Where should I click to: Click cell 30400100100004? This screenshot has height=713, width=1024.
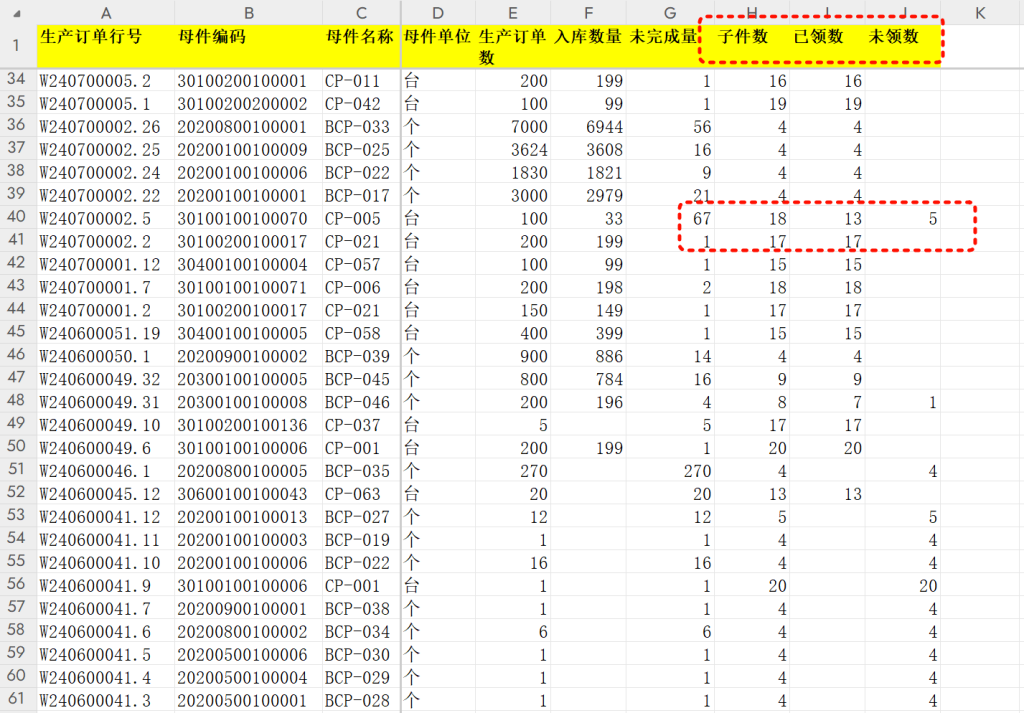click(x=249, y=264)
